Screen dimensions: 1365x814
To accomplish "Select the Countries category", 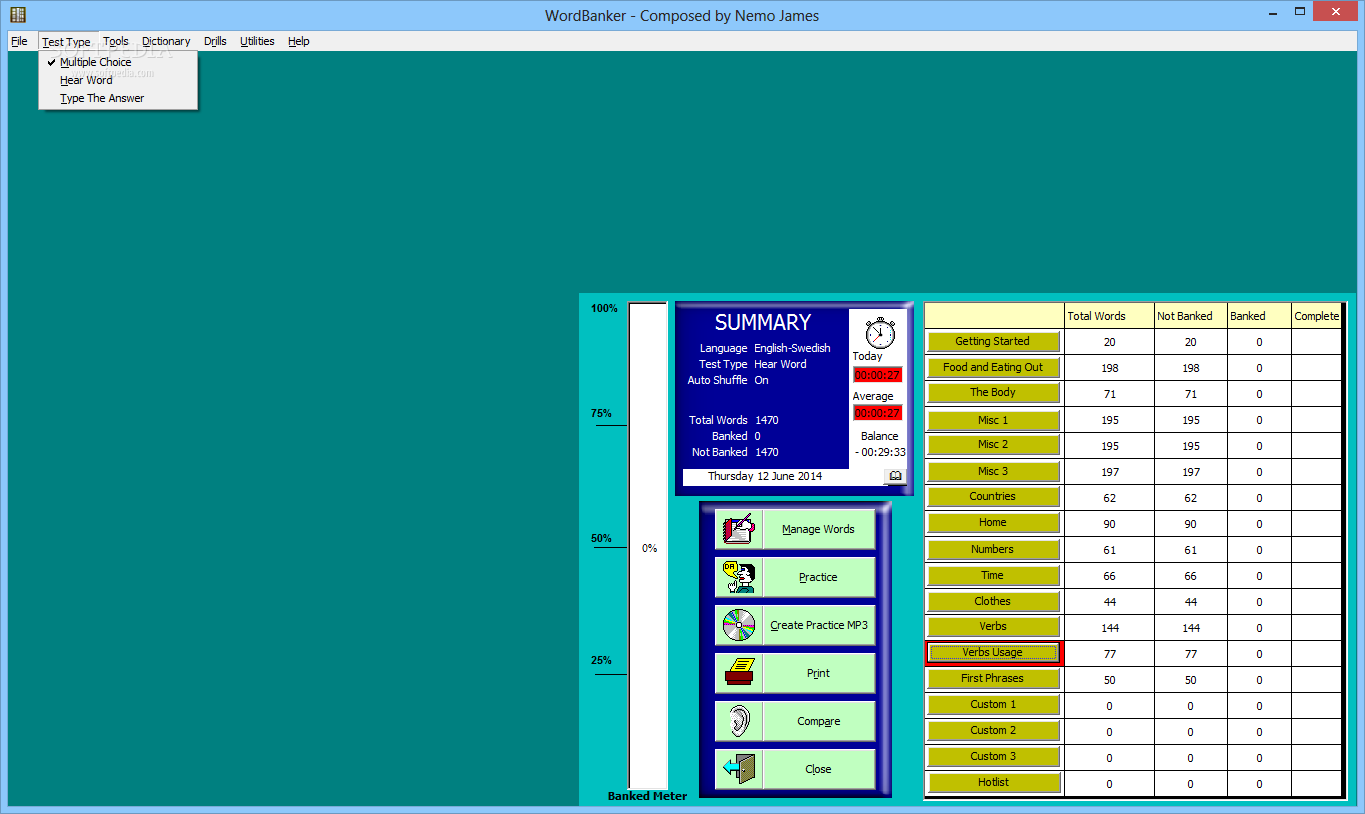I will click(x=993, y=497).
